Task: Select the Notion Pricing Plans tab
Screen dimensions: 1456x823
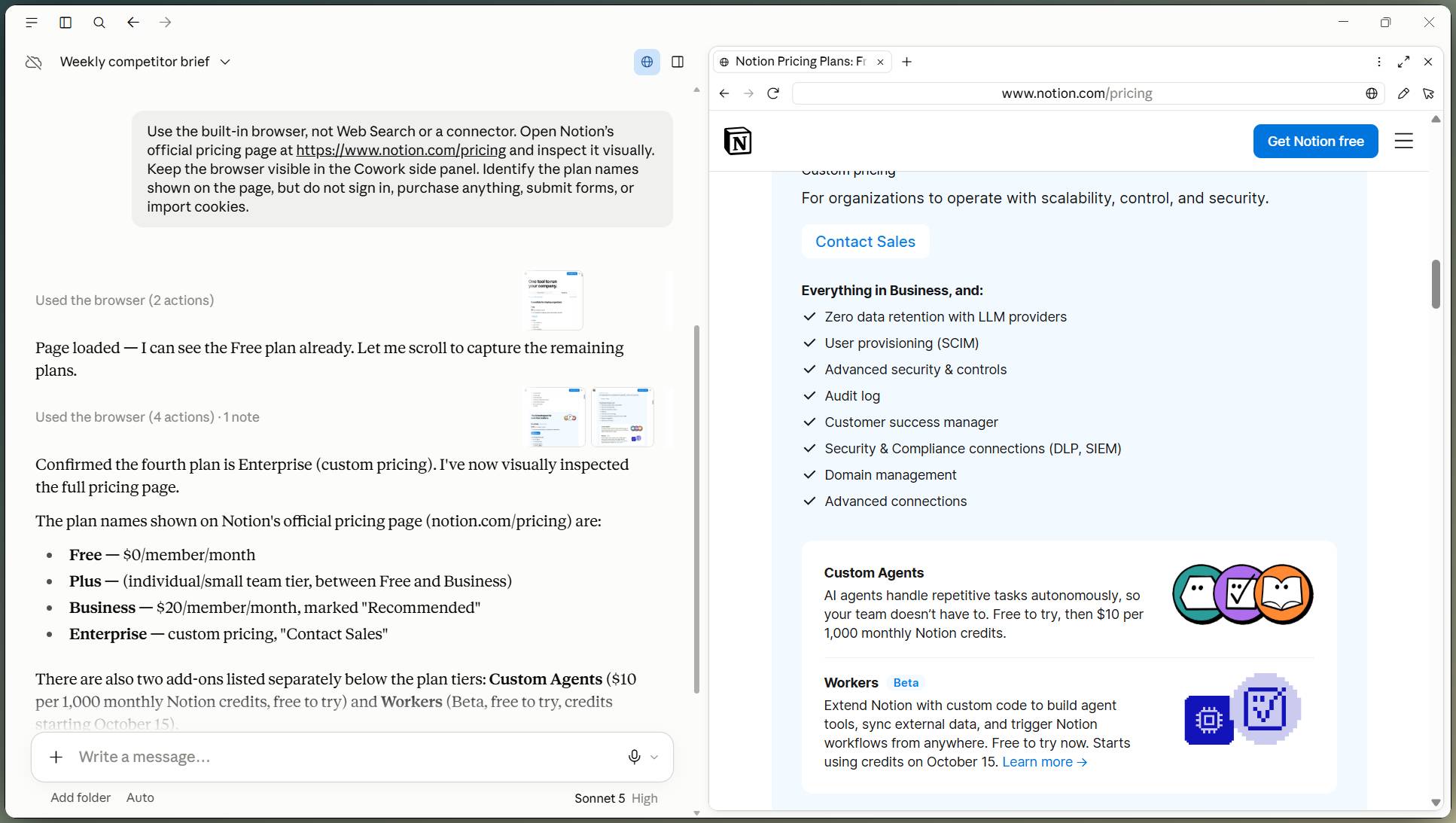Action: coord(802,62)
